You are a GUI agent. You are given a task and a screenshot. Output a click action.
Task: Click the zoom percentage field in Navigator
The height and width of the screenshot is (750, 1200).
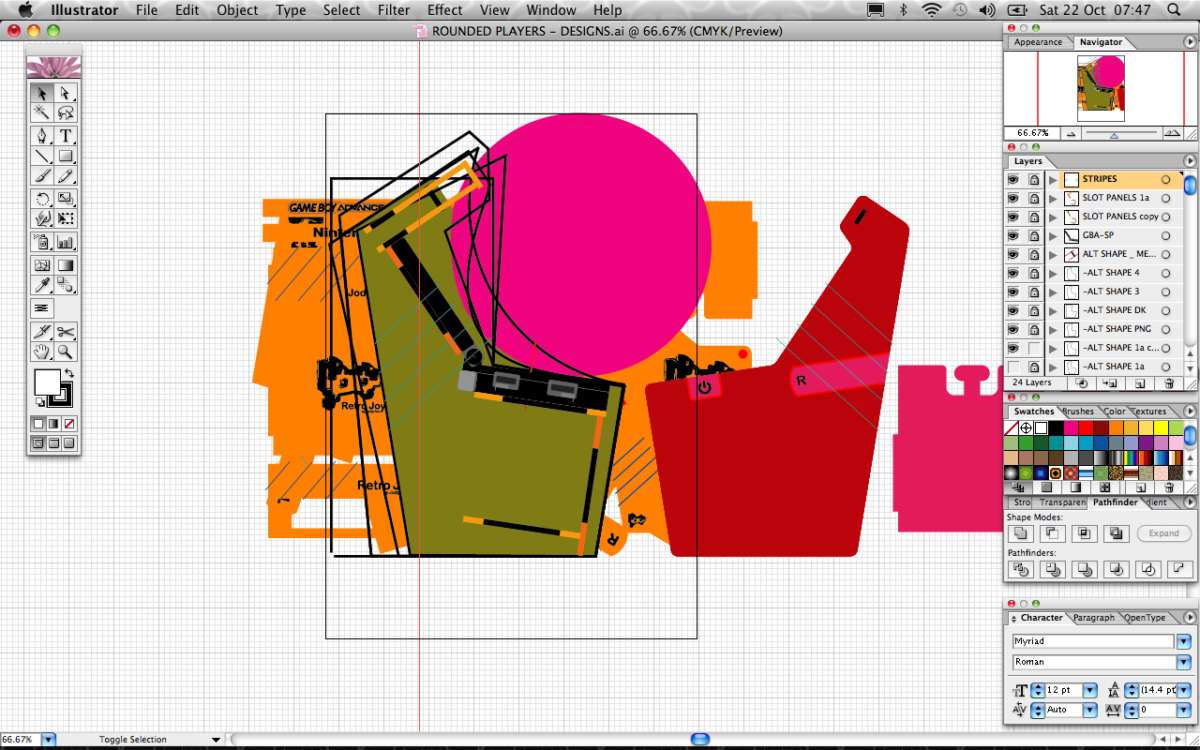pyautogui.click(x=1032, y=133)
